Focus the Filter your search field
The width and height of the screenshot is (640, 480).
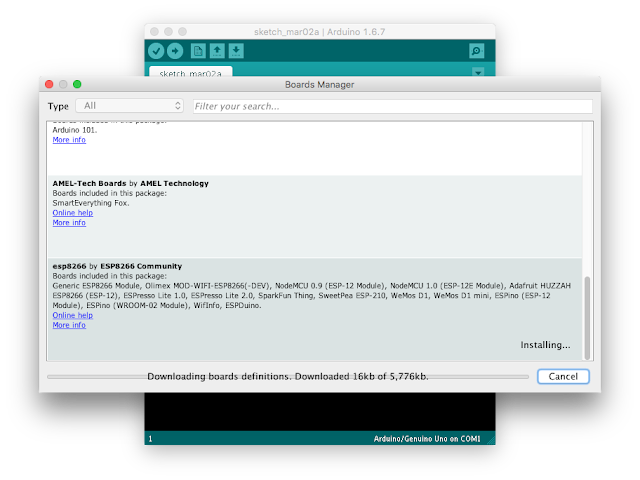393,107
